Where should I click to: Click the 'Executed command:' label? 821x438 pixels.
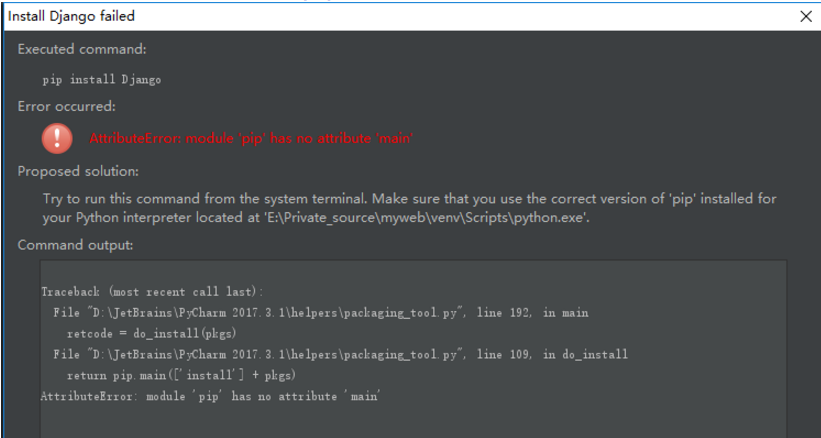click(82, 49)
